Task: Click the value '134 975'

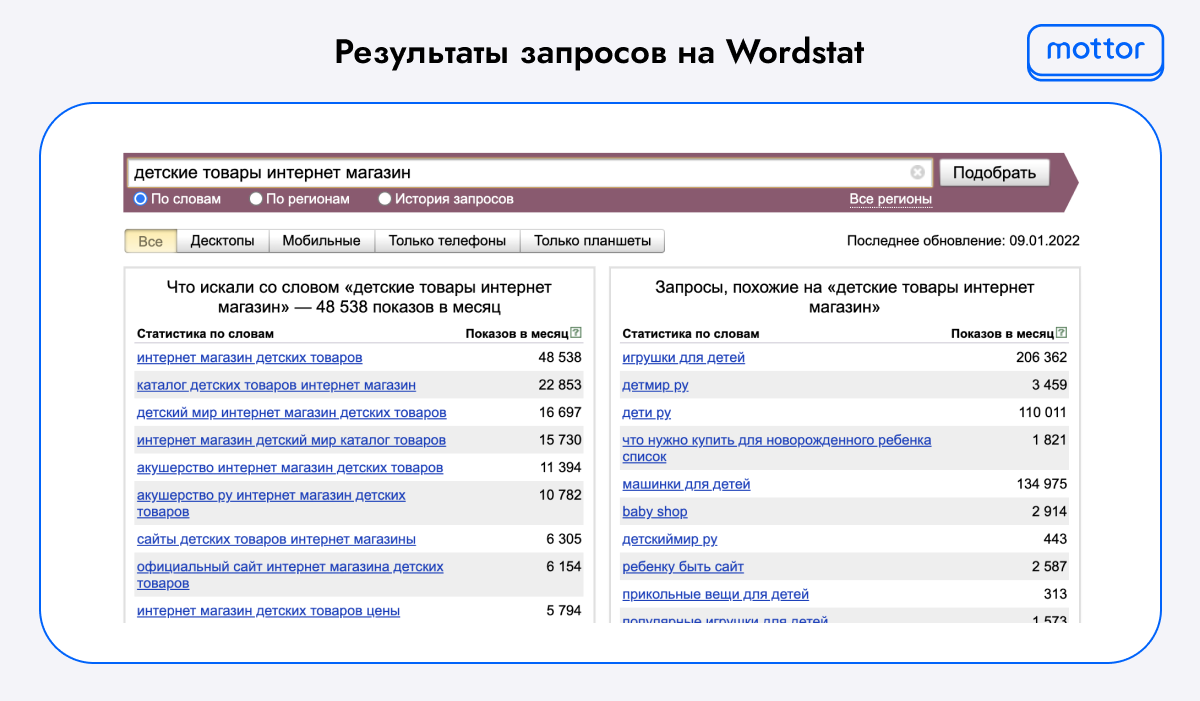Action: pos(1042,484)
